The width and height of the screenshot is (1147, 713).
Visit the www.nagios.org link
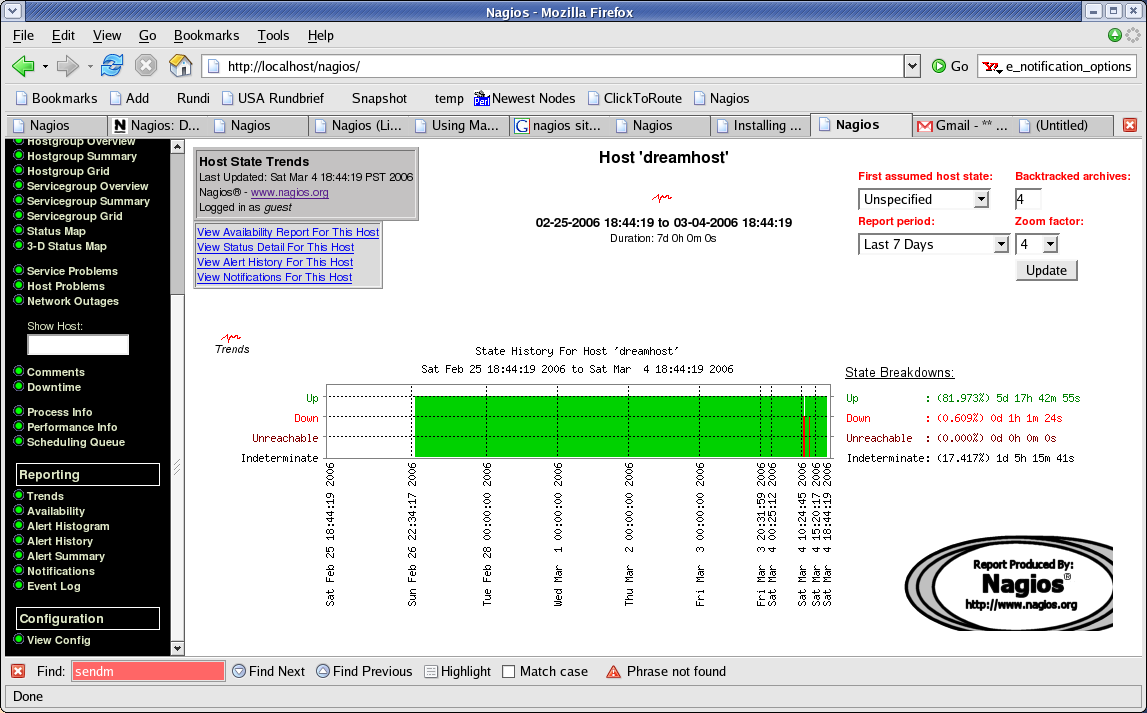(290, 192)
